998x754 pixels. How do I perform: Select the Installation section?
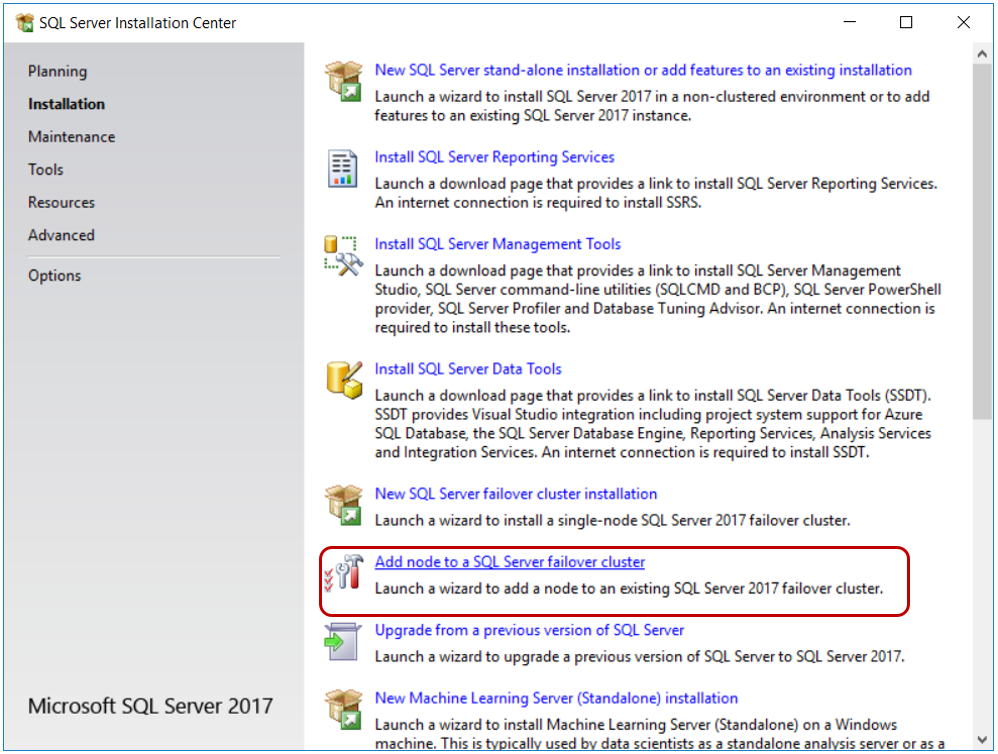tap(66, 104)
